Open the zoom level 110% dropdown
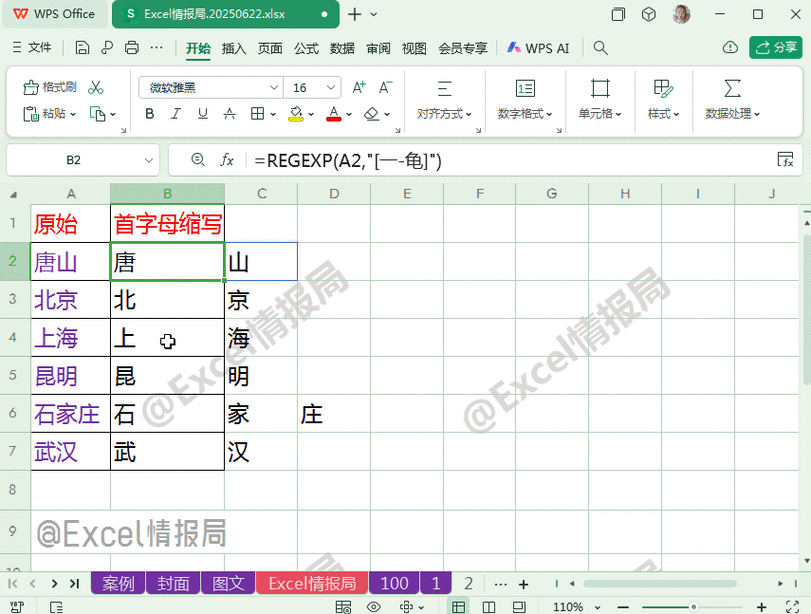The image size is (811, 614). click(x=597, y=607)
